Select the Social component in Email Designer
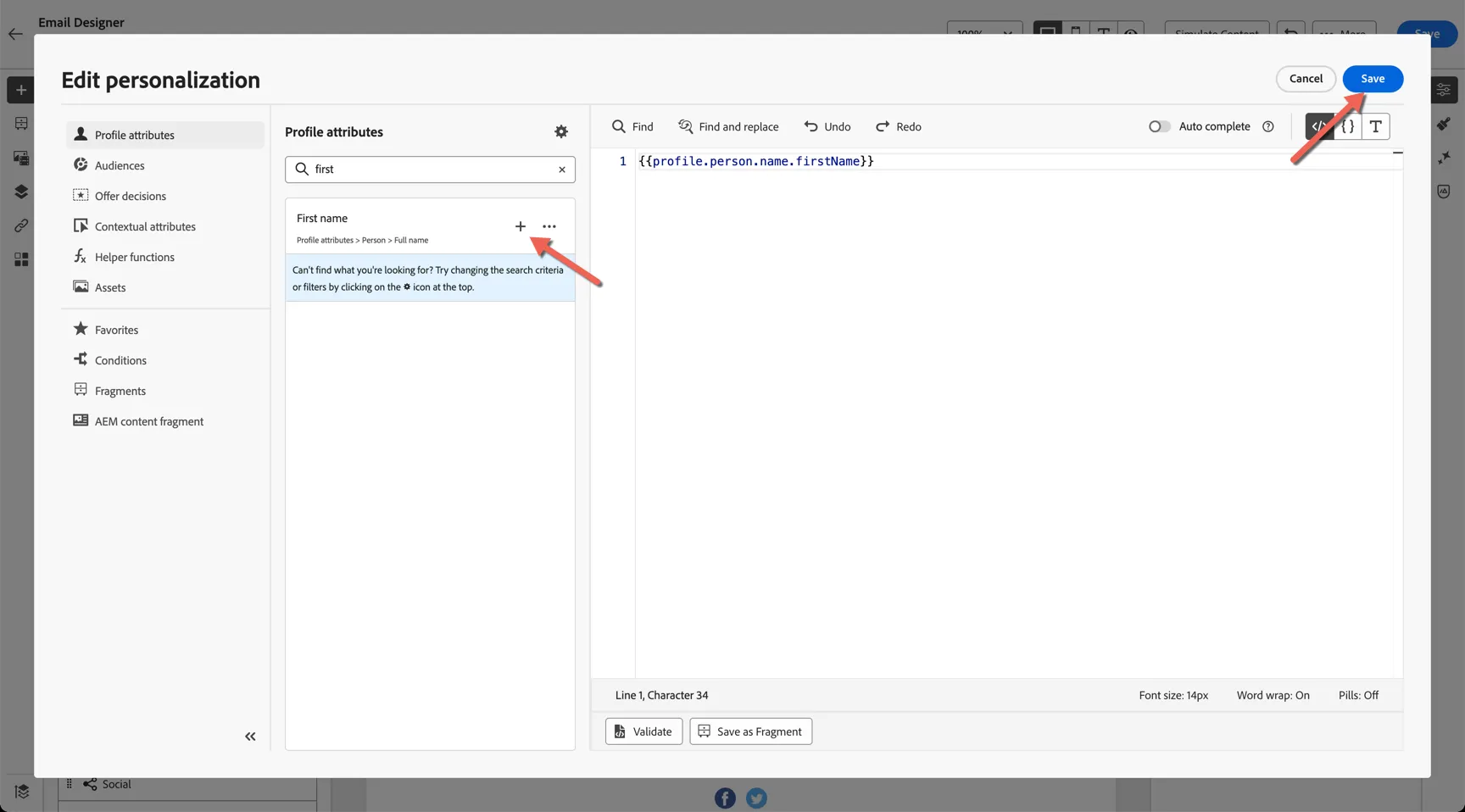 point(187,785)
